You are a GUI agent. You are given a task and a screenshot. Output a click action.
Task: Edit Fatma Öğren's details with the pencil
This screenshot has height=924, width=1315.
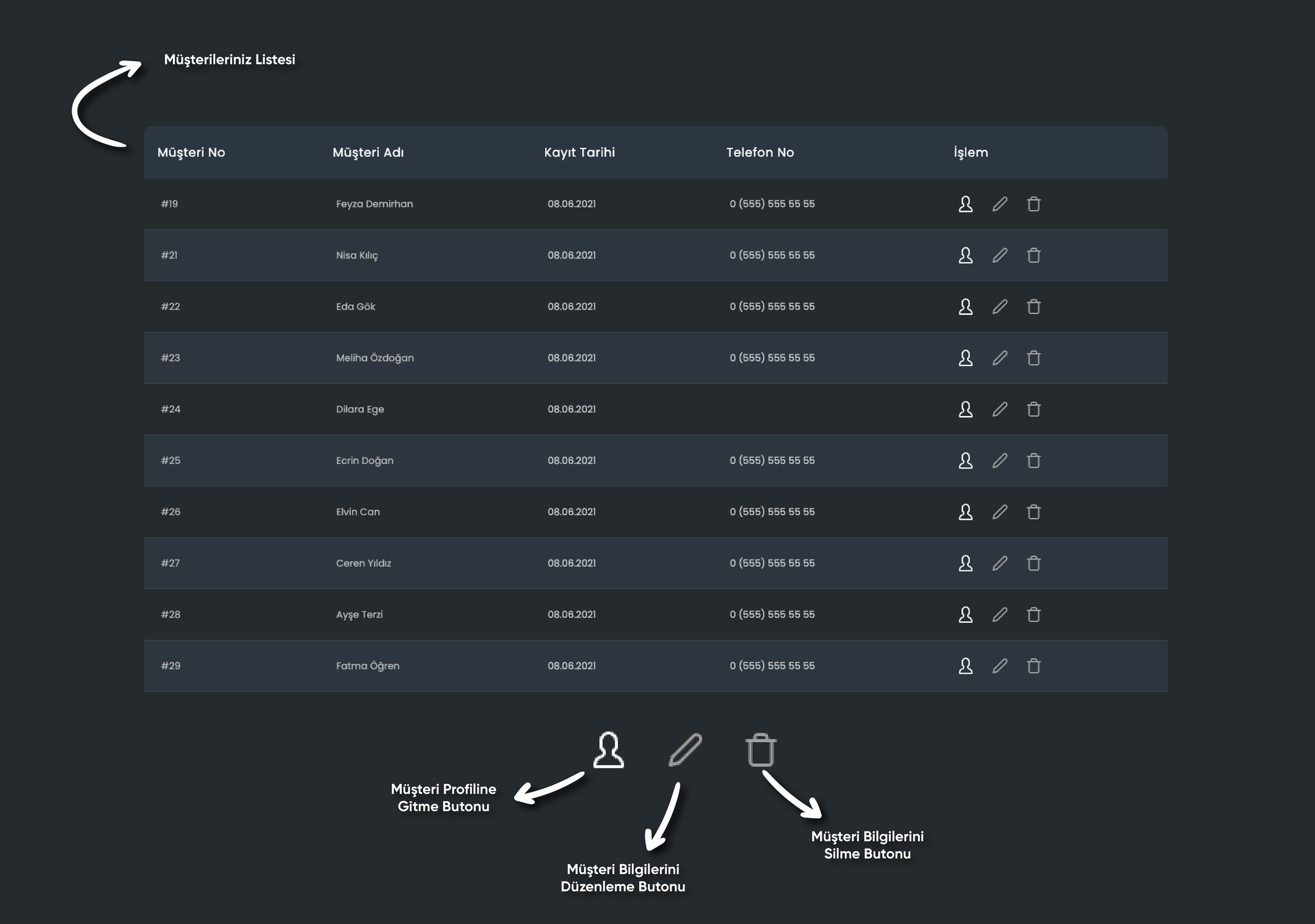click(x=999, y=665)
